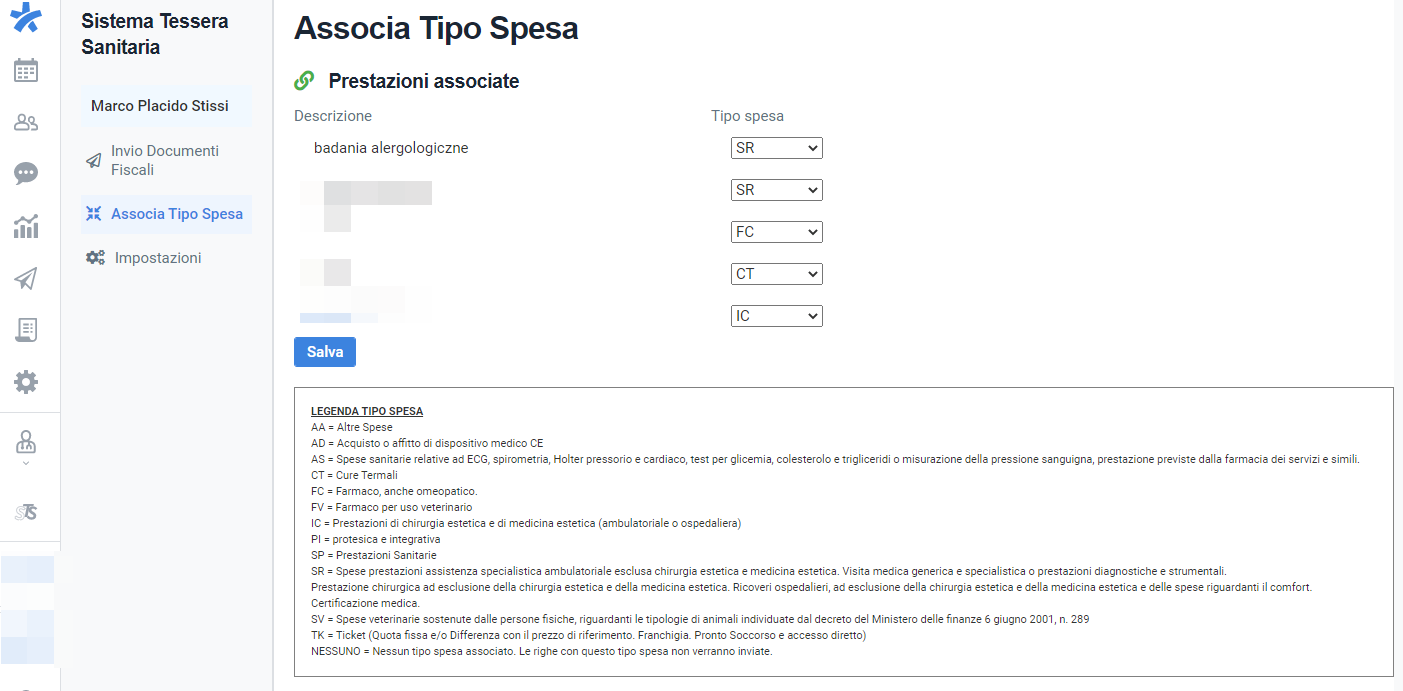Open settings via the gear icon

(27, 381)
